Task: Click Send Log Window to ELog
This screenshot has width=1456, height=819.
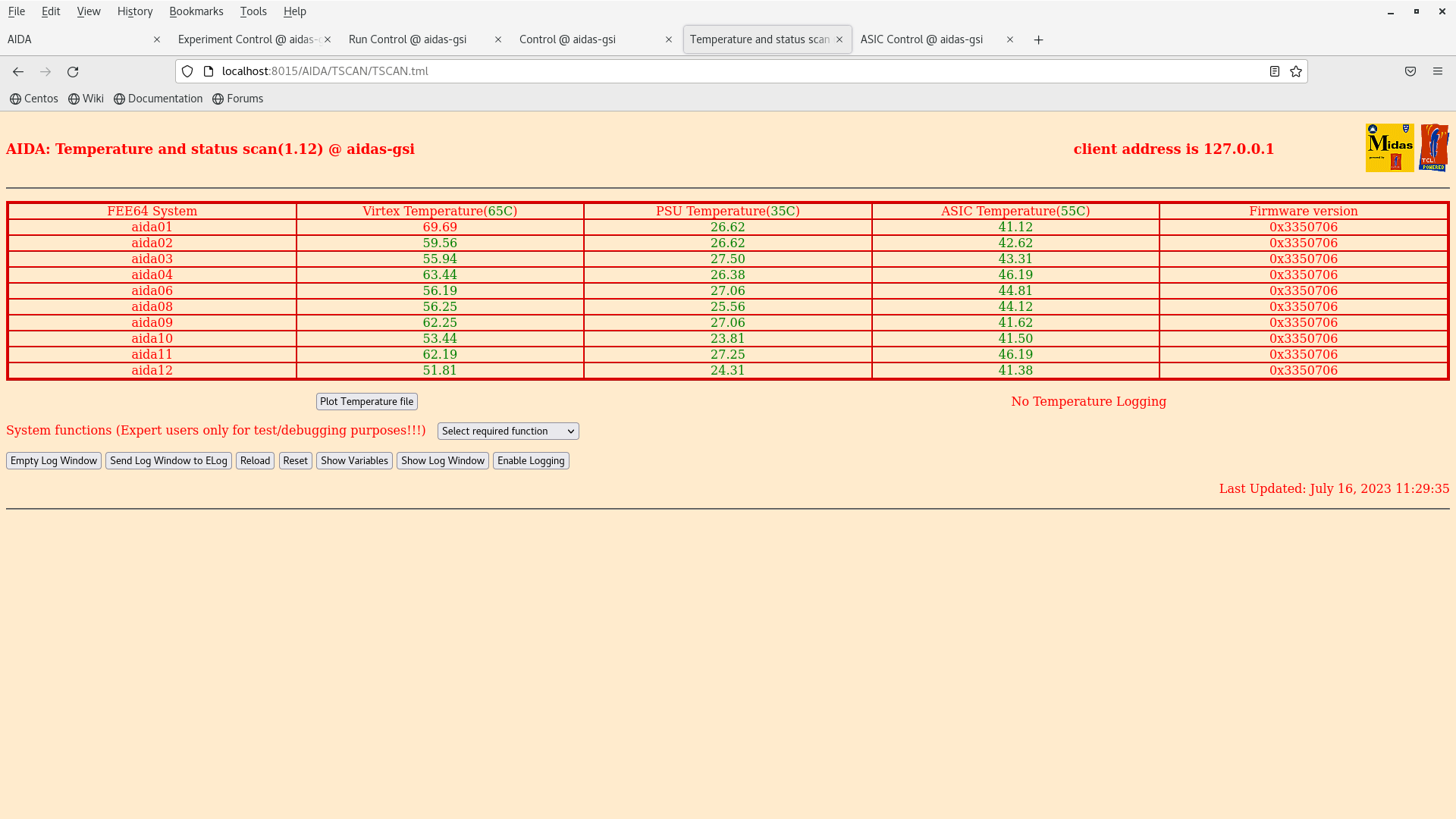Action: (168, 460)
